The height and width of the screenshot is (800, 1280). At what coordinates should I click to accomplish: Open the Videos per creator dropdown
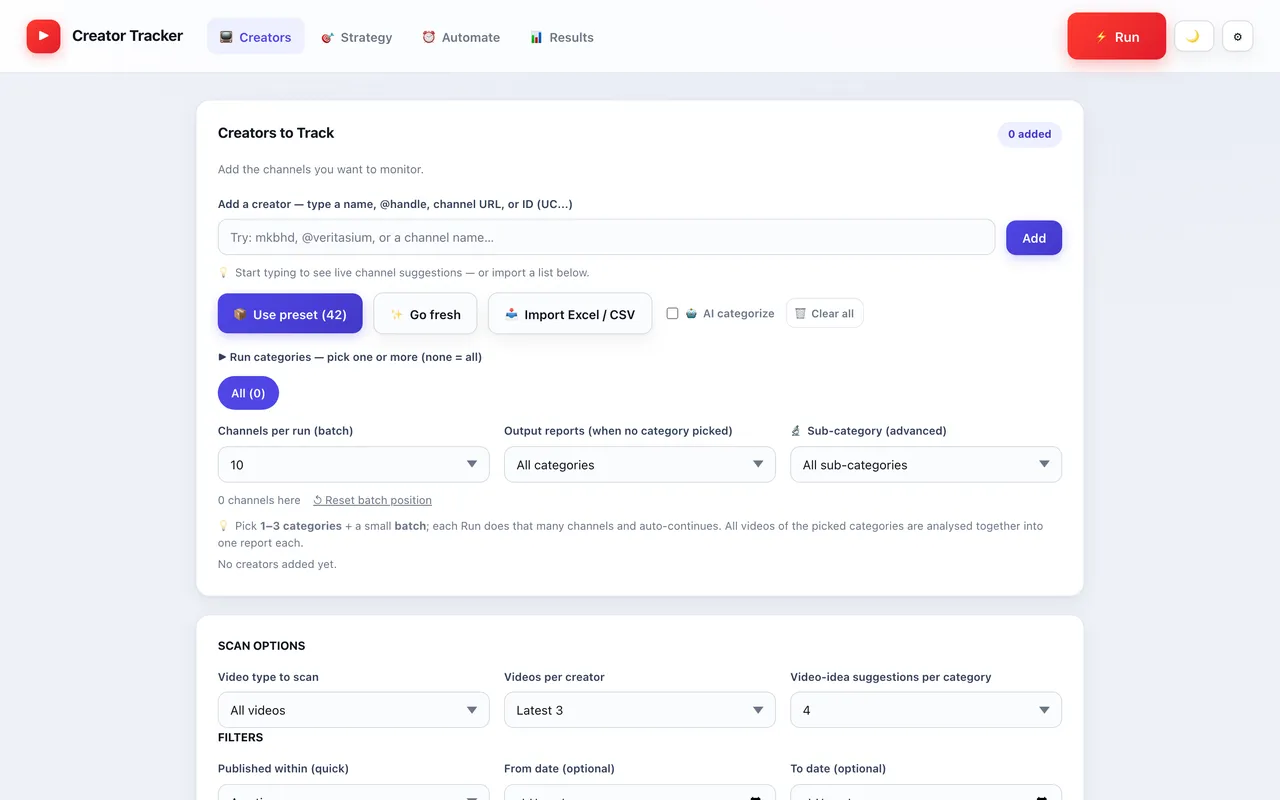pyautogui.click(x=640, y=710)
